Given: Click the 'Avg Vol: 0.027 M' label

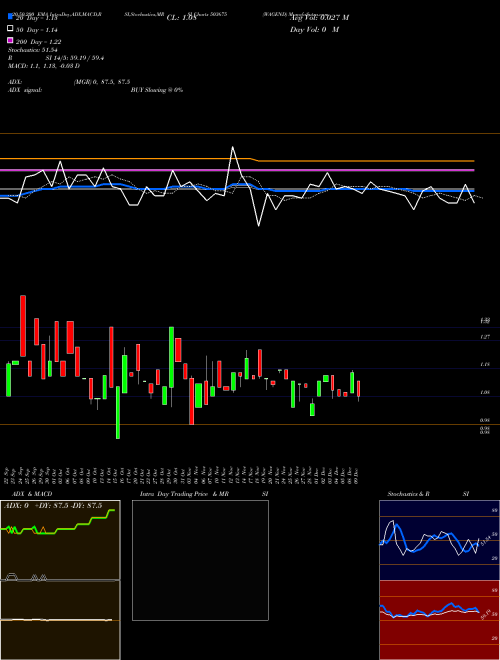Looking at the screenshot, I should pyautogui.click(x=319, y=18).
